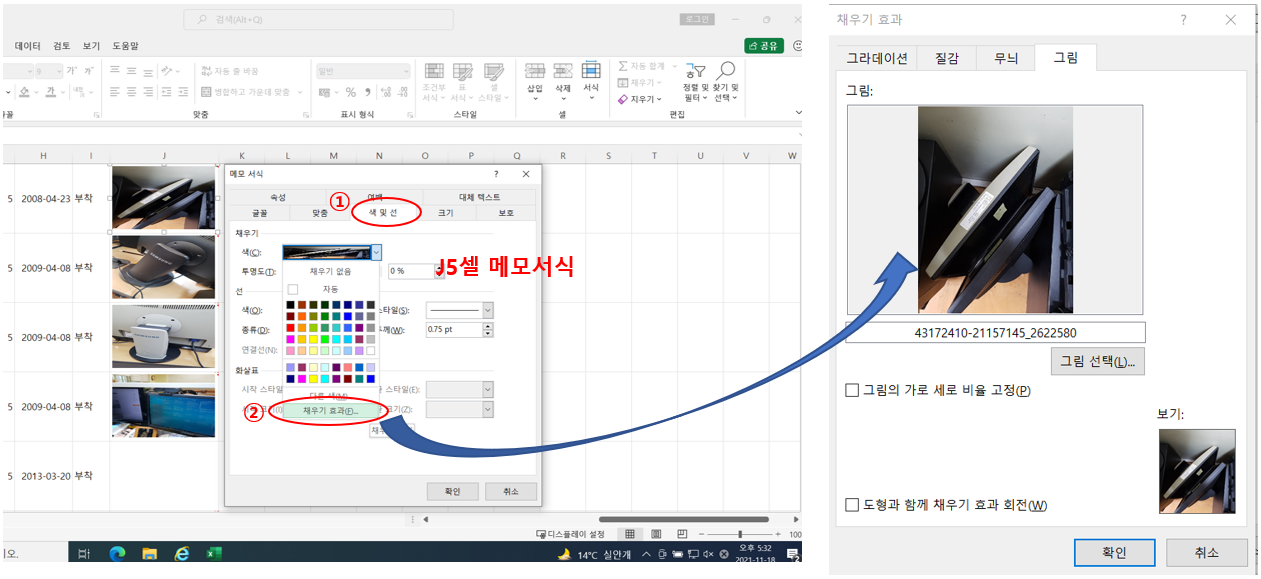Click the Share (공유) button
Image resolution: width=1261 pixels, height=579 pixels.
[x=764, y=46]
